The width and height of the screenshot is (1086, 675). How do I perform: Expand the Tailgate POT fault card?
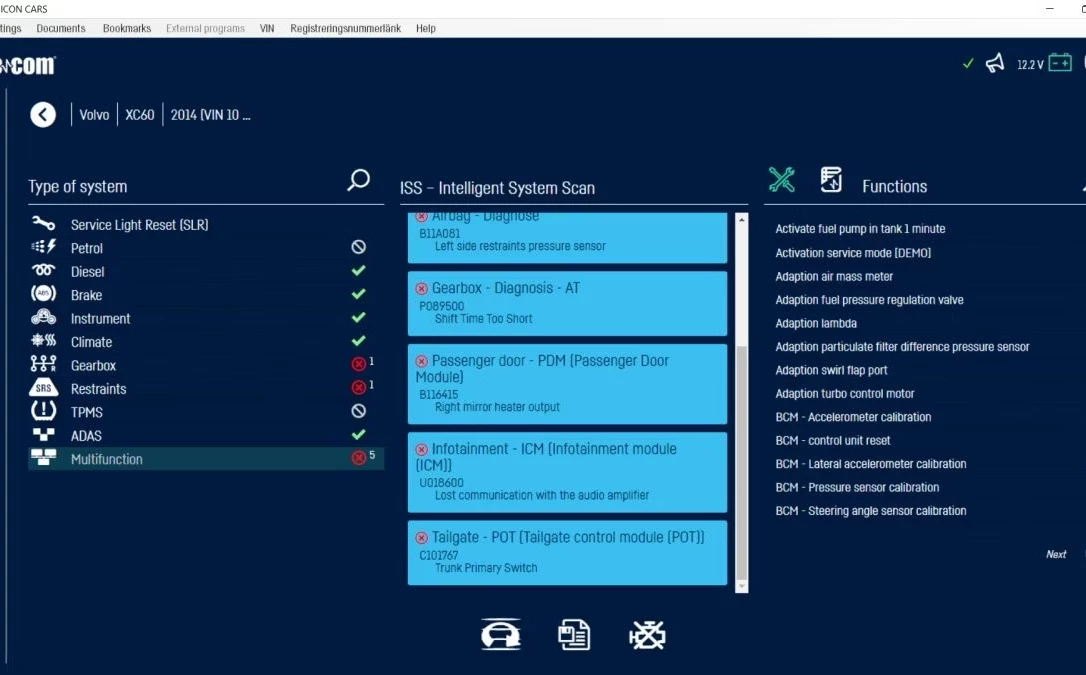click(x=567, y=552)
